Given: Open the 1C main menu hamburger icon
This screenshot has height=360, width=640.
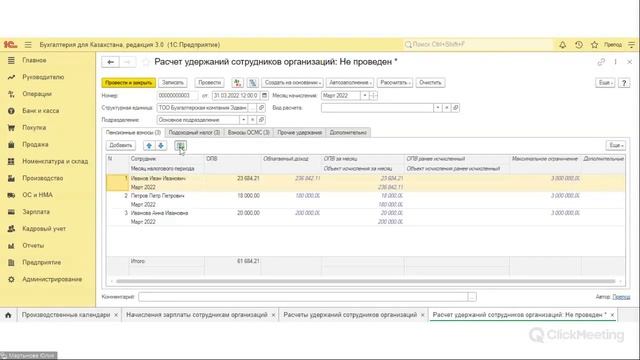Looking at the screenshot, I should [x=28, y=44].
